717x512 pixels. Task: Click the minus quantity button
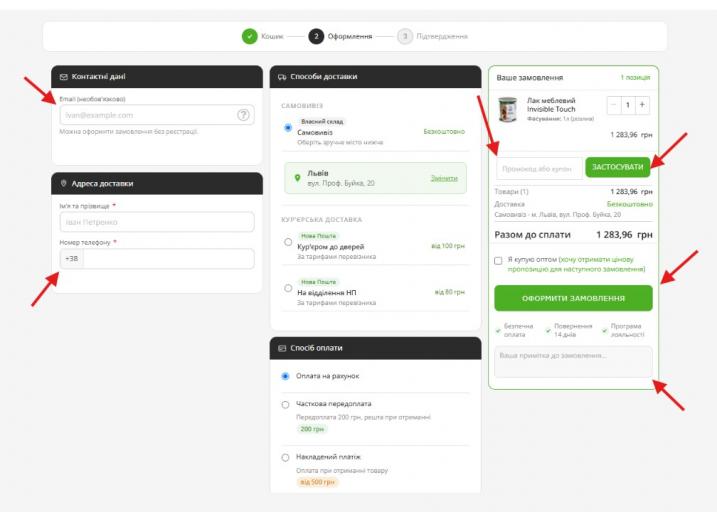614,105
